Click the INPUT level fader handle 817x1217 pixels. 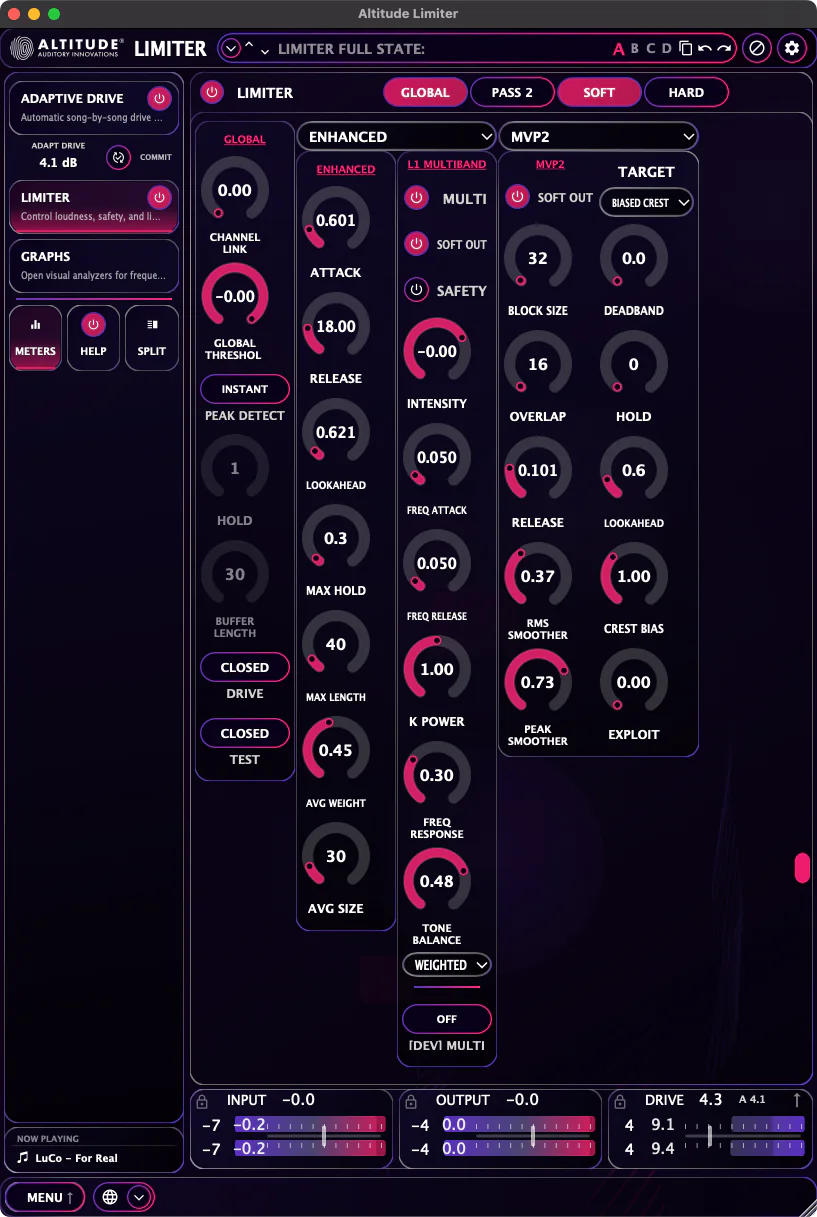pyautogui.click(x=324, y=1136)
